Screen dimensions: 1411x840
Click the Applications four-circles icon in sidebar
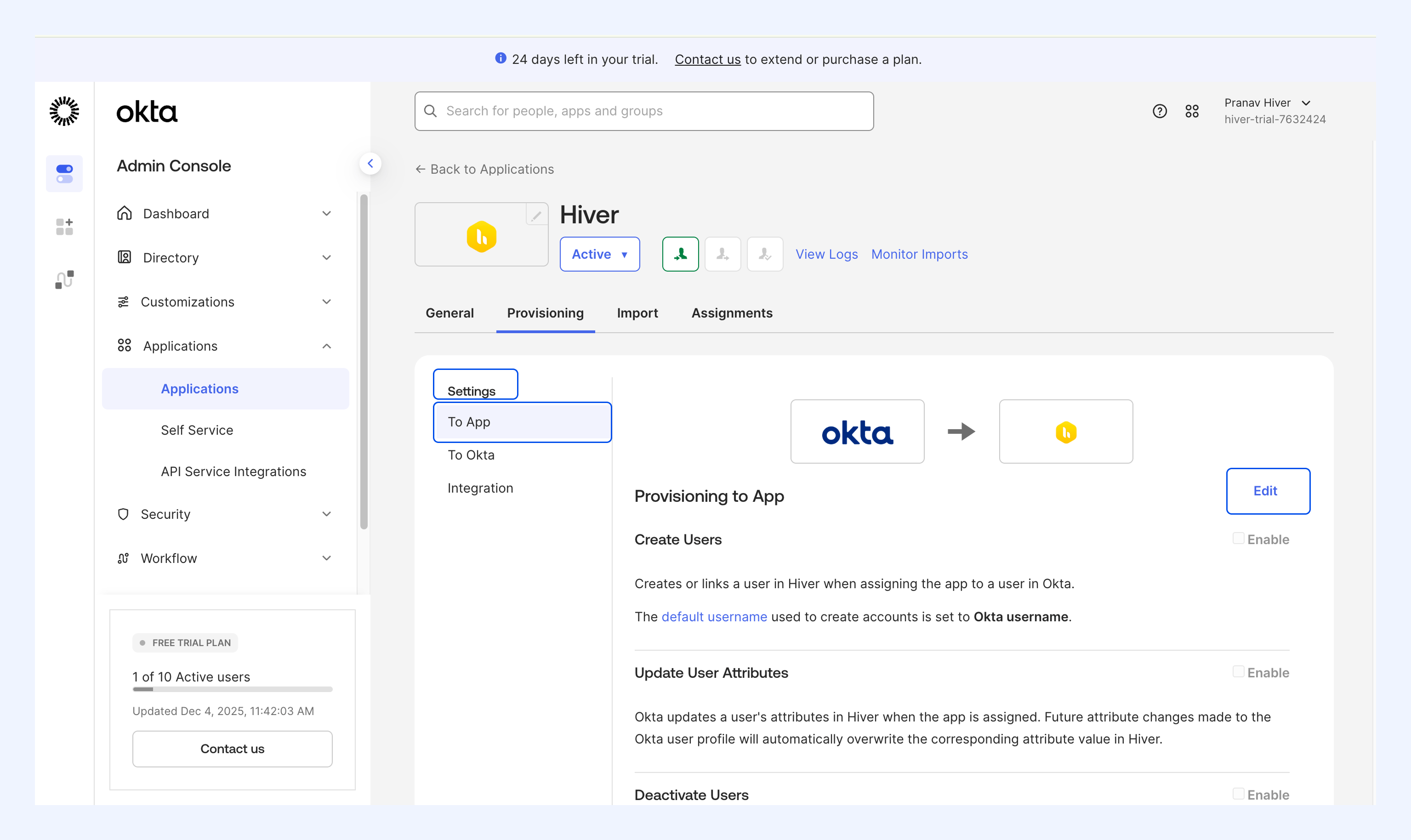click(x=125, y=346)
